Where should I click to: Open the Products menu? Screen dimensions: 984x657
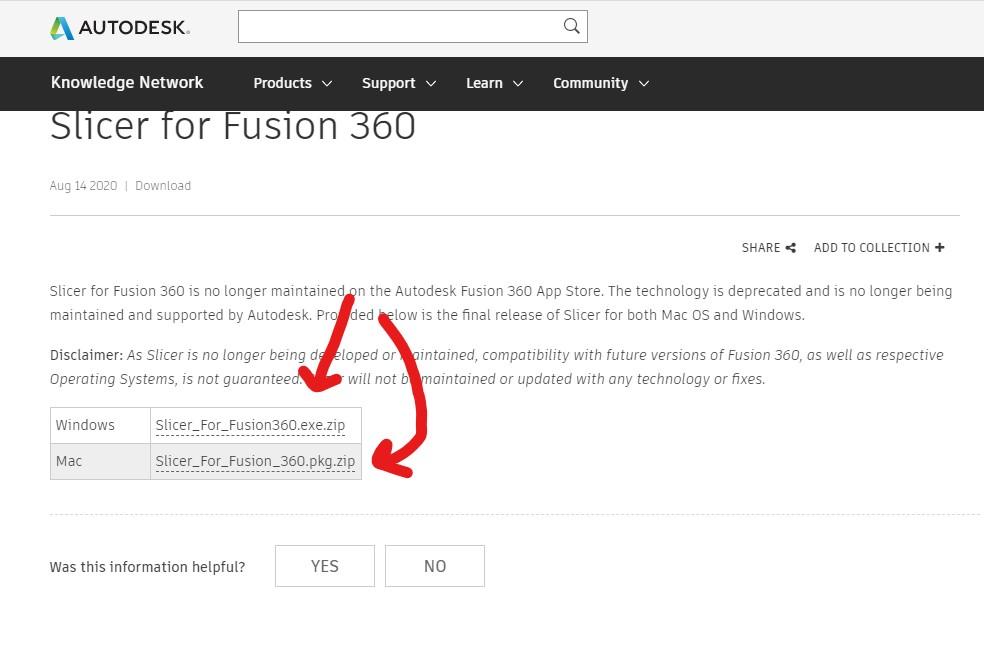pyautogui.click(x=282, y=83)
